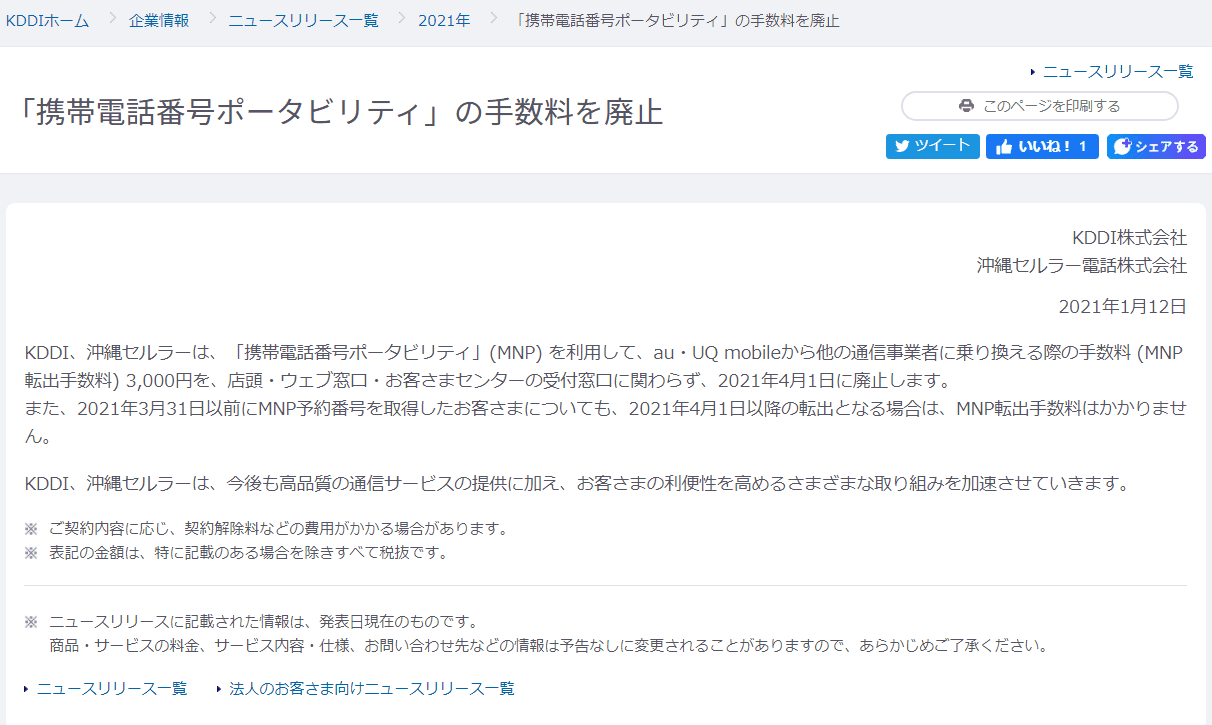Click the thumbs-up いいね！ icon

[1004, 147]
